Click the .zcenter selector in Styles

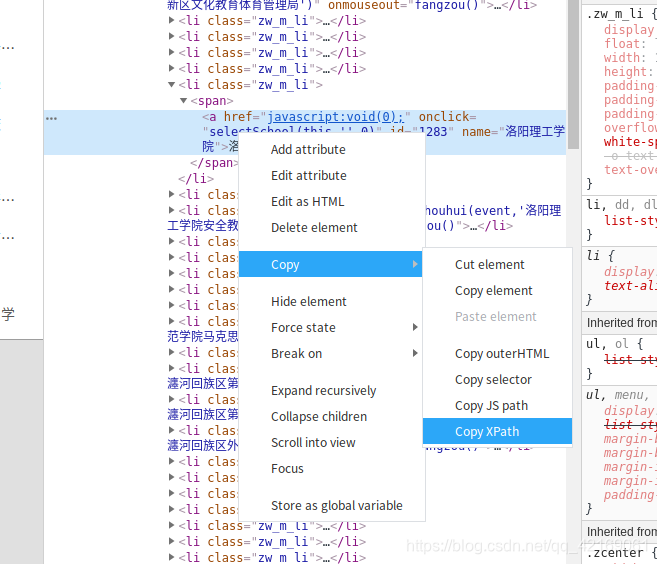click(x=615, y=553)
